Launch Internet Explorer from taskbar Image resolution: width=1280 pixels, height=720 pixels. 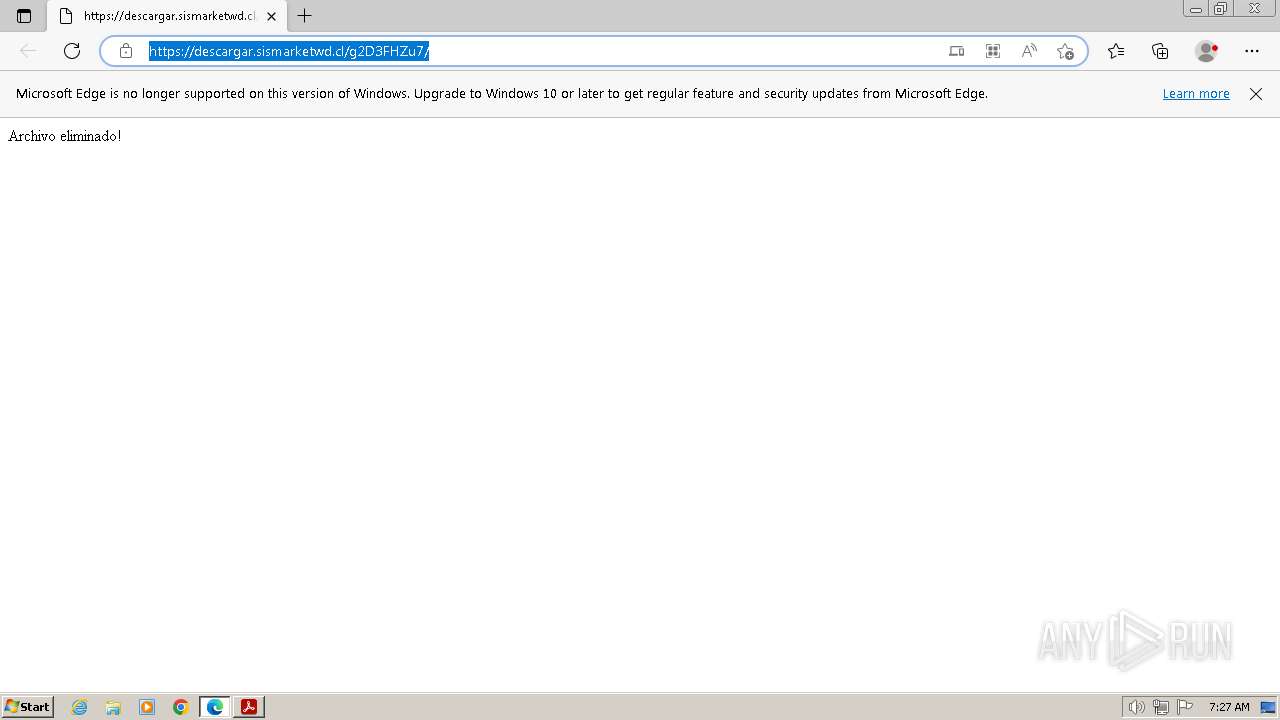coord(80,707)
